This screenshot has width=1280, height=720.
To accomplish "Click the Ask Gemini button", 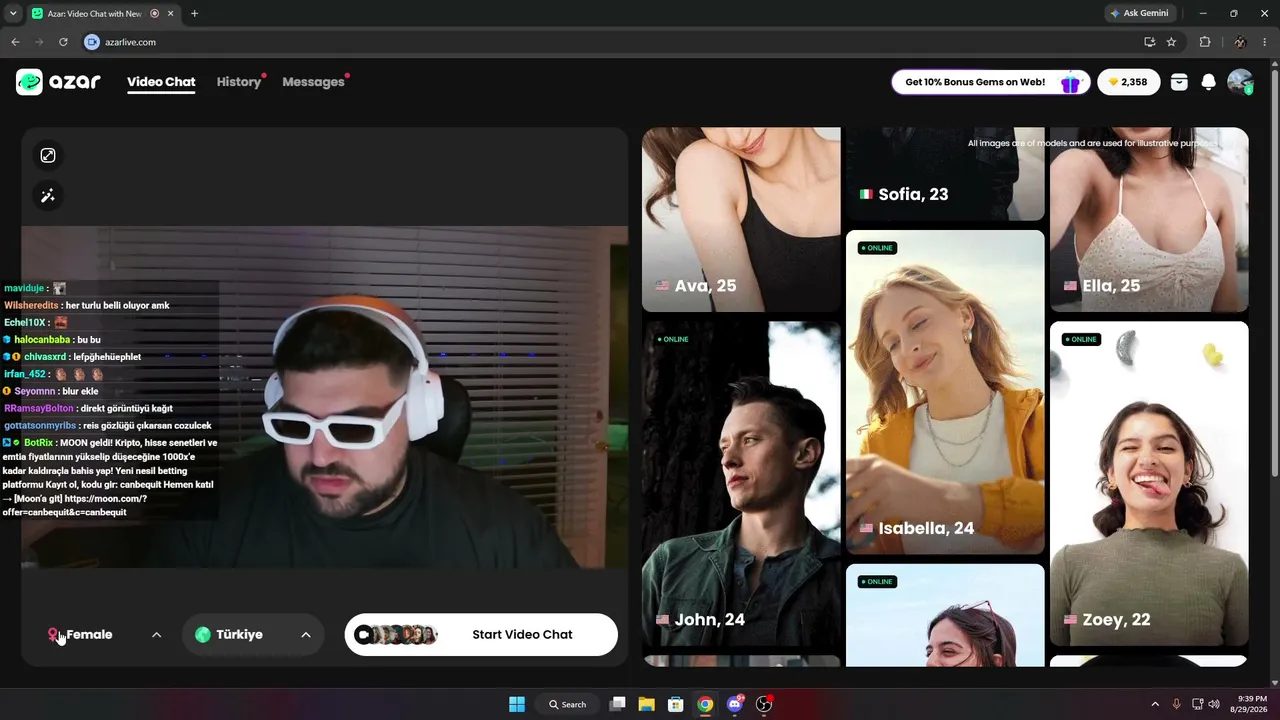I will tap(1139, 14).
